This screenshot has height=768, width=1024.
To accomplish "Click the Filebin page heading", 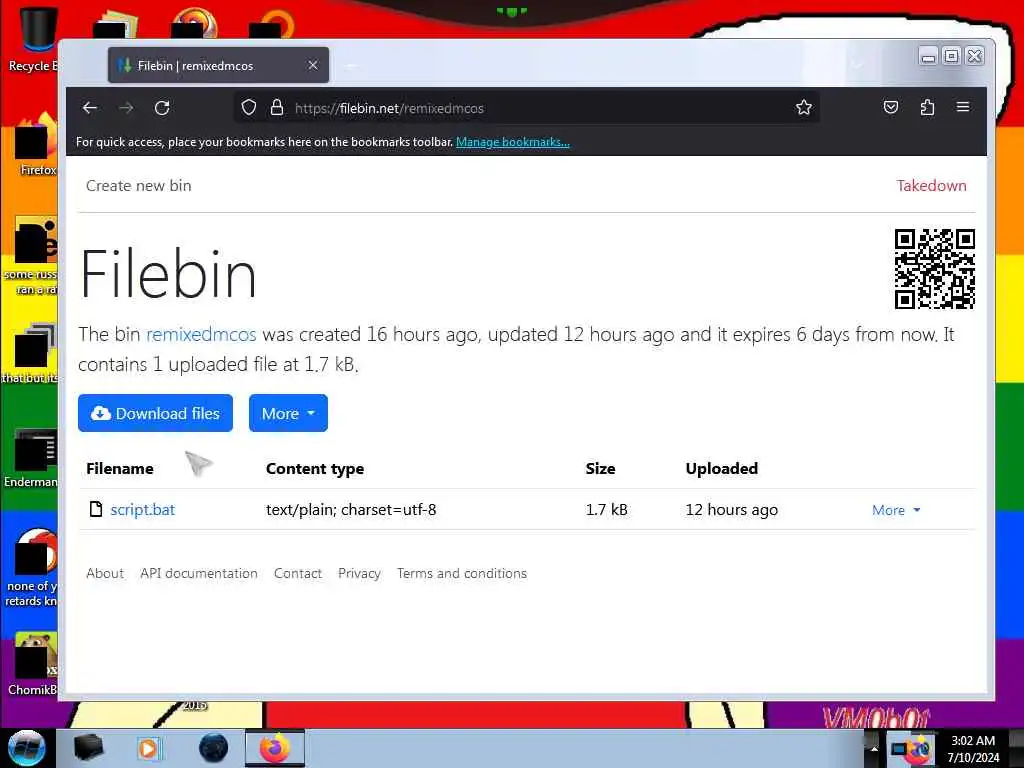I will 168,274.
